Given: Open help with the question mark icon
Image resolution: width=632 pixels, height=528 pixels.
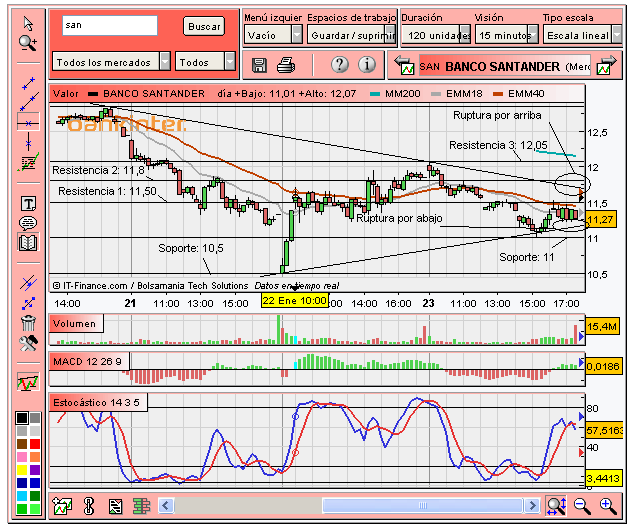Looking at the screenshot, I should (340, 64).
